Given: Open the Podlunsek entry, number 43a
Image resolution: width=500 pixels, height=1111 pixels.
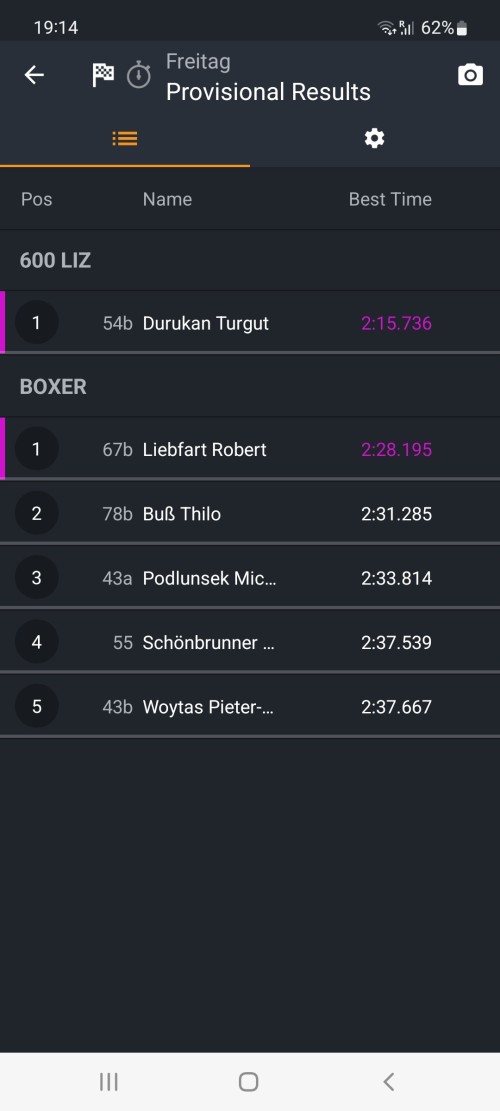Looking at the screenshot, I should pos(250,578).
